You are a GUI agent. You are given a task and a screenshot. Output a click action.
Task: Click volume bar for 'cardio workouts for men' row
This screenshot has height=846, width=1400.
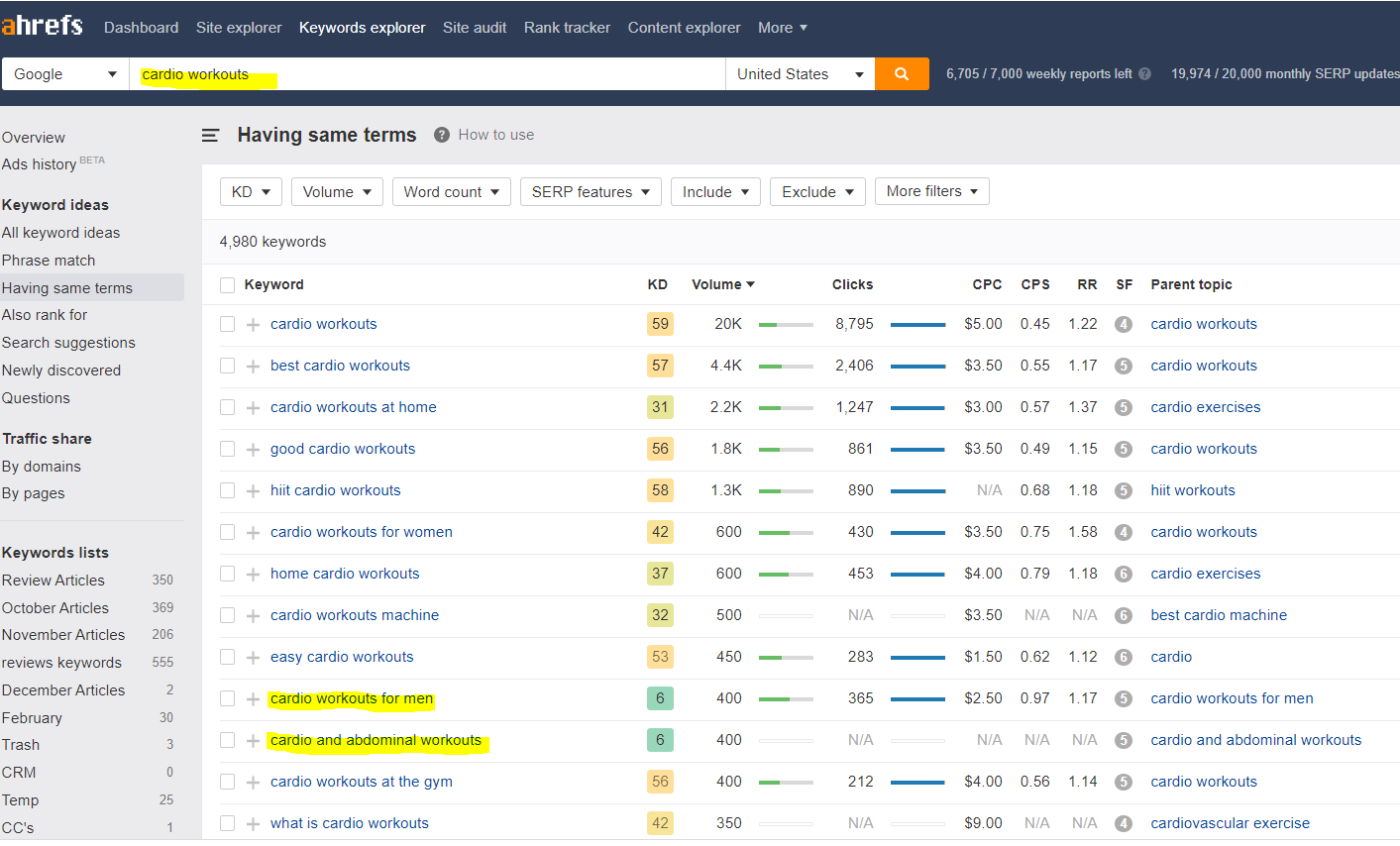point(786,698)
